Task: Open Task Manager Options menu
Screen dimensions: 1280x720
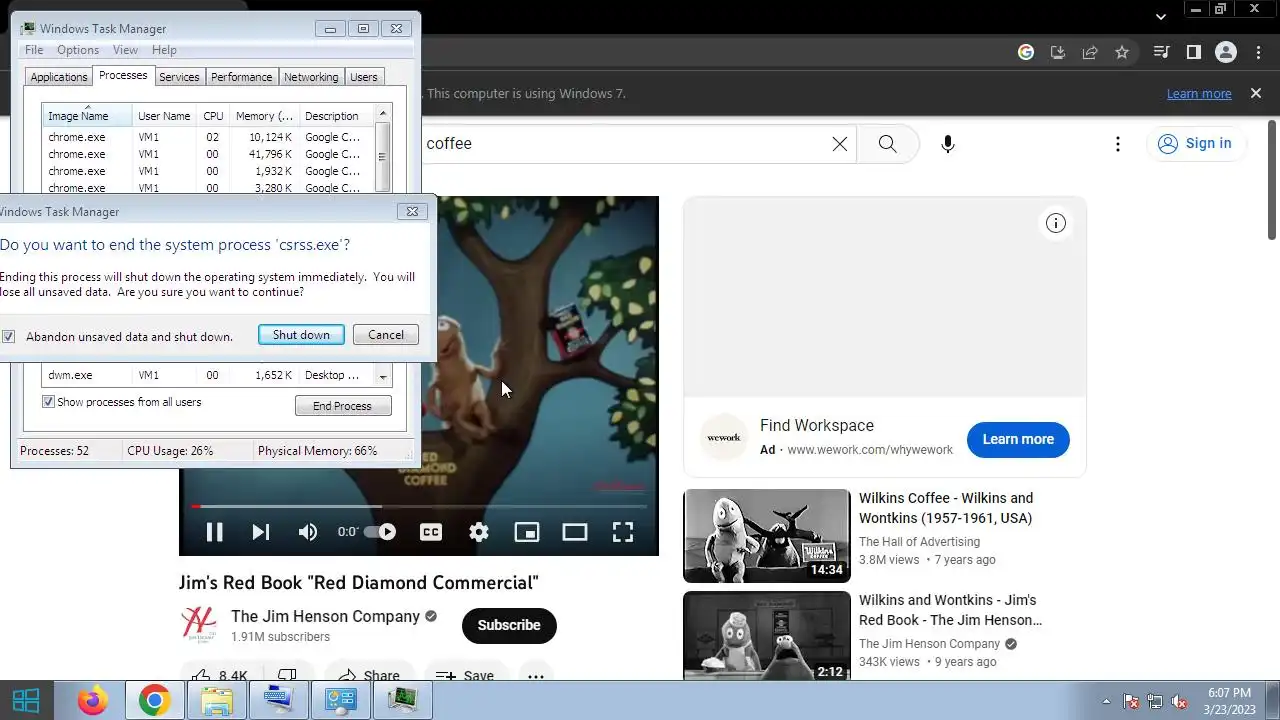Action: tap(78, 50)
